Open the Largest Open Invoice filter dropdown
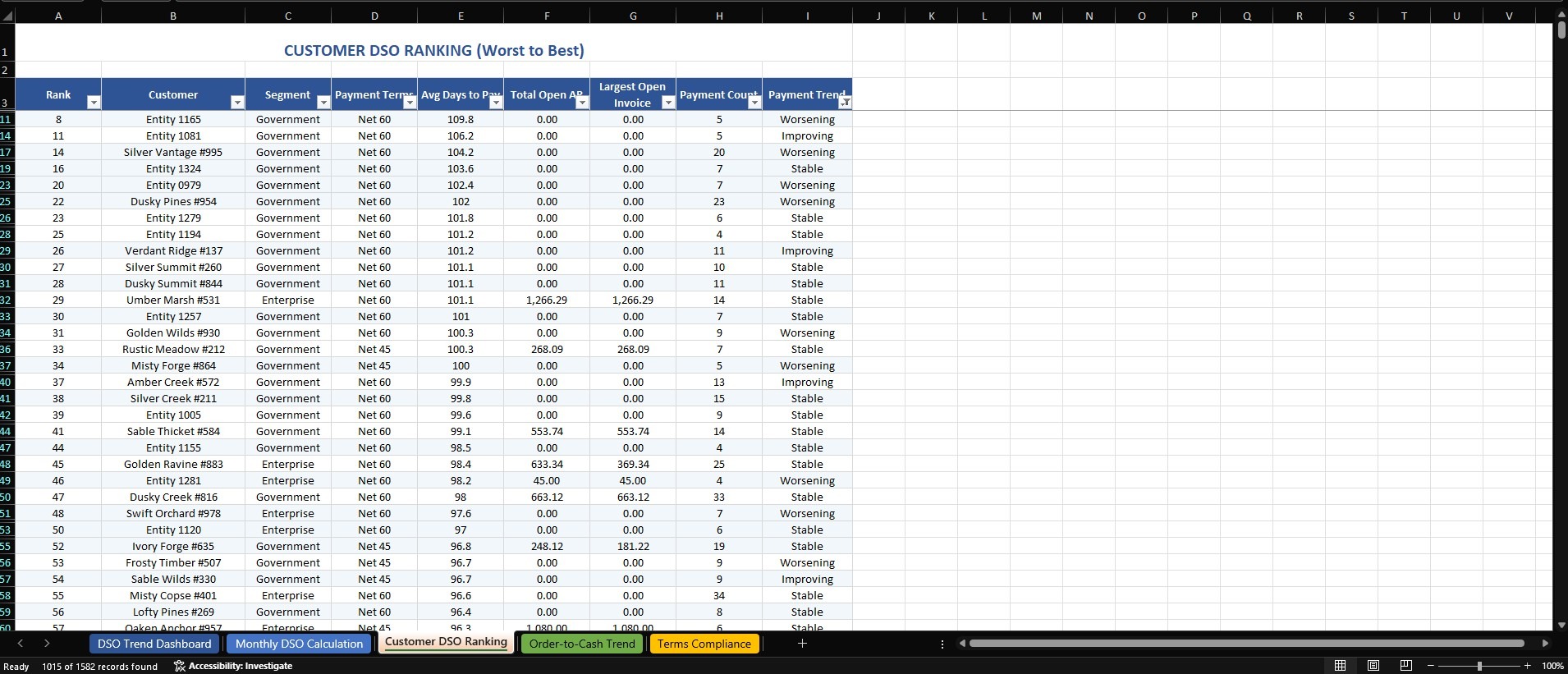This screenshot has width=1568, height=674. tap(668, 103)
